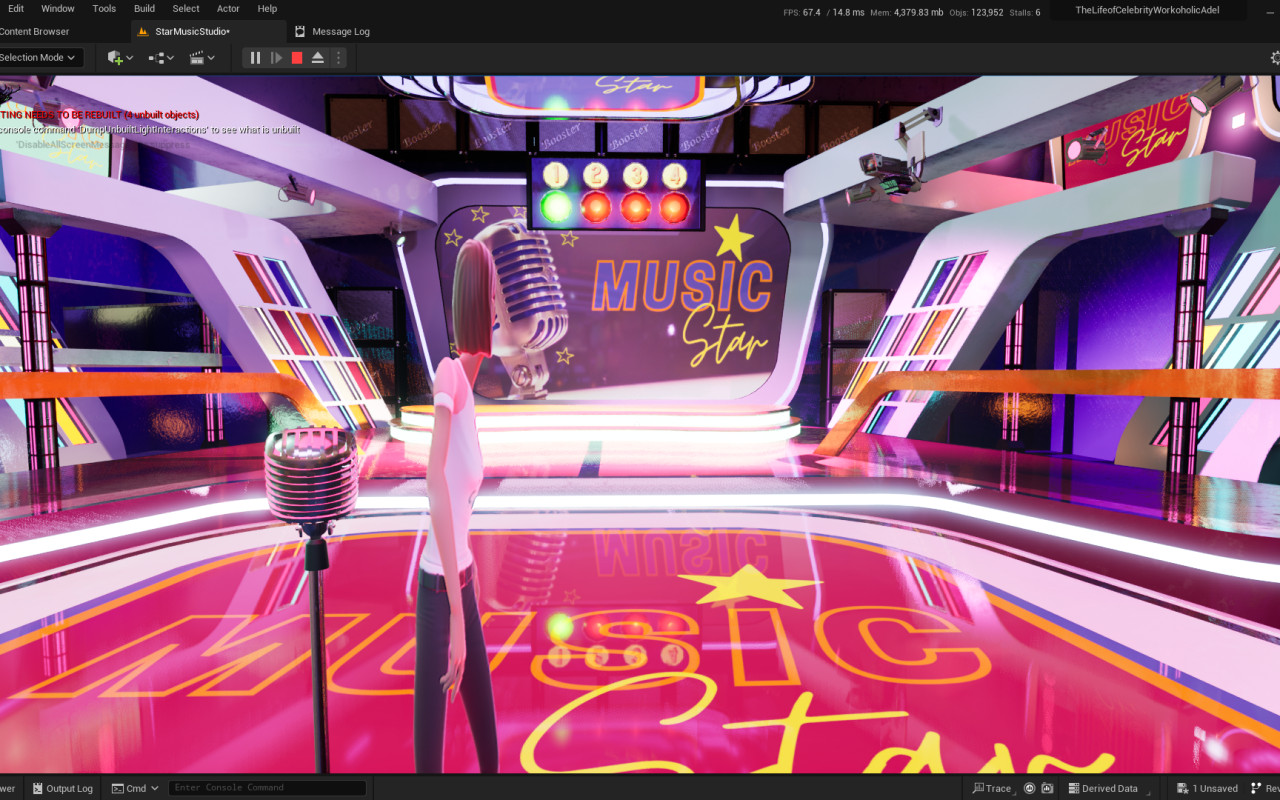Open the Cmd console type dropdown
The image size is (1280, 800).
click(135, 788)
